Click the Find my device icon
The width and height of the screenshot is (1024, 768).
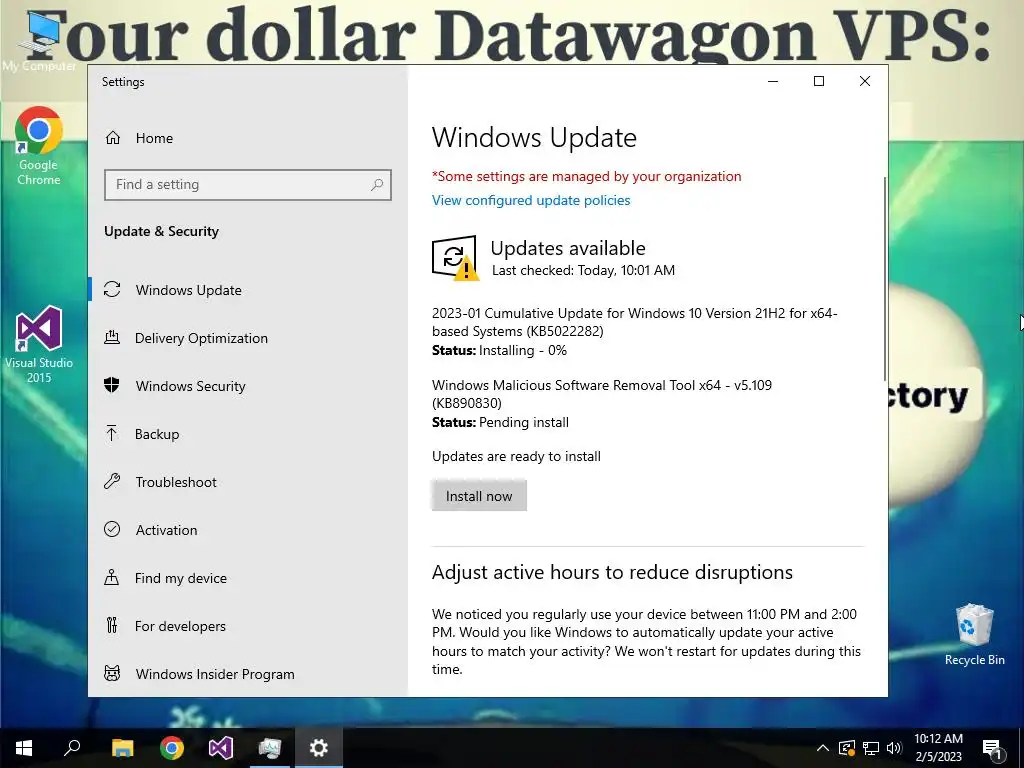click(112, 577)
